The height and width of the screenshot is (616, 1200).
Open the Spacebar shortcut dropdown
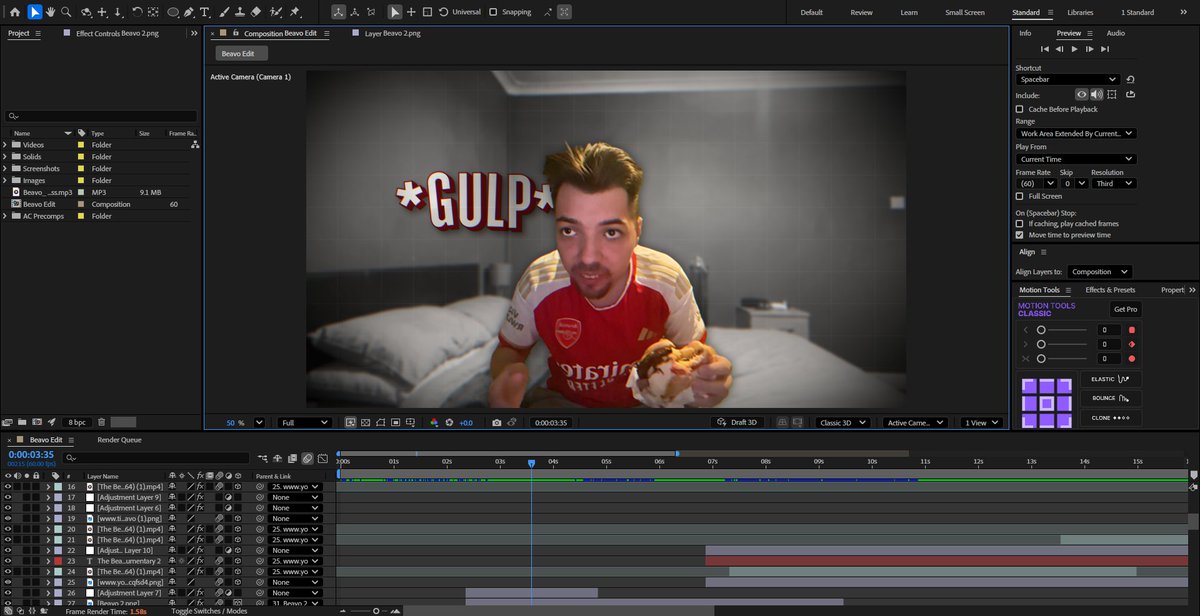click(x=1068, y=79)
